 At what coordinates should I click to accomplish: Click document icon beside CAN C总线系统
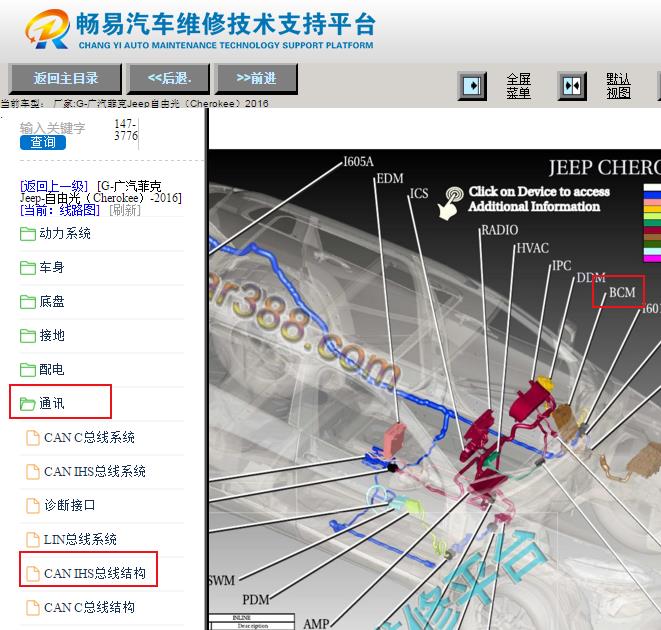coord(32,438)
